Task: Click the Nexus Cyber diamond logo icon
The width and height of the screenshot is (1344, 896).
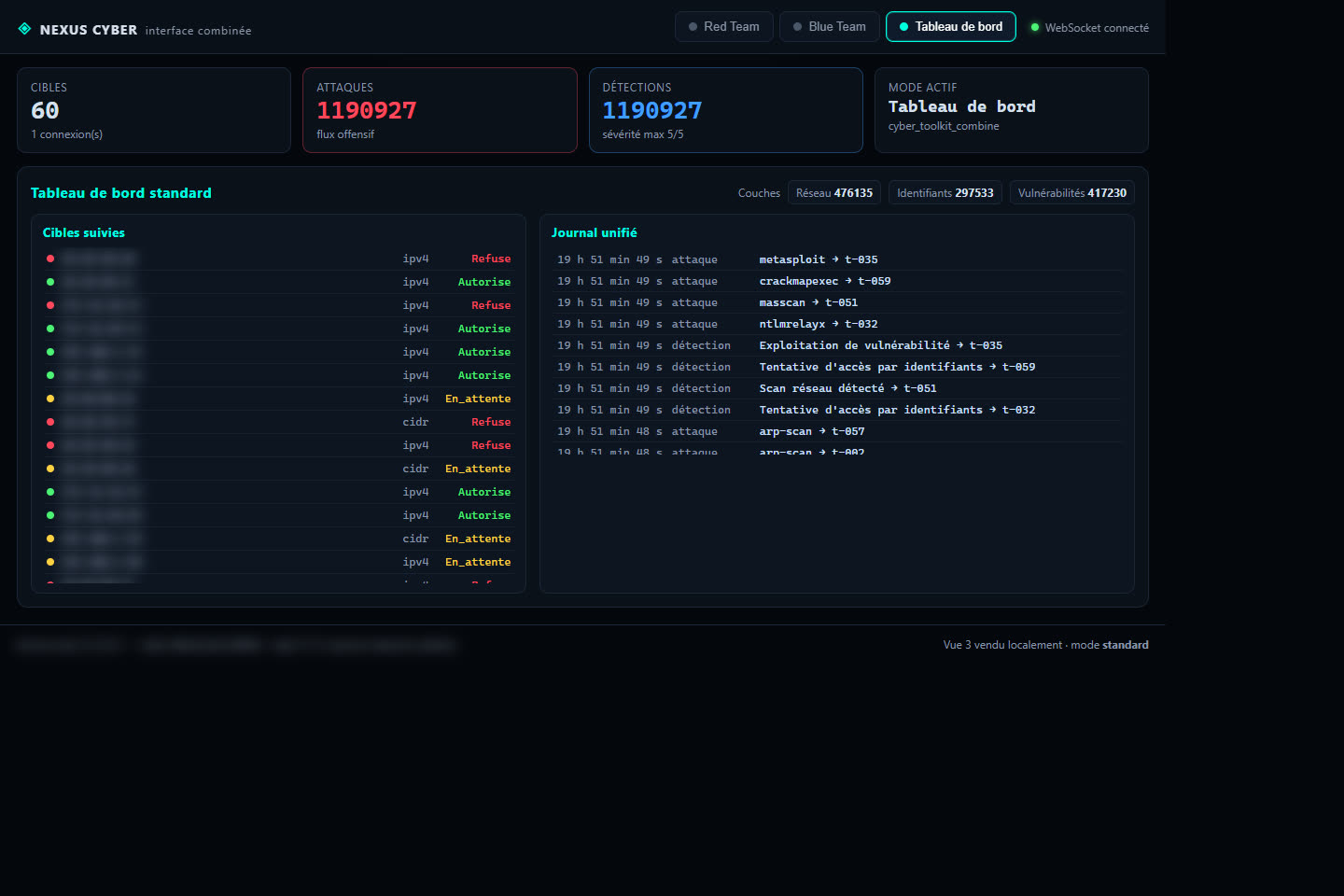Action: point(24,29)
